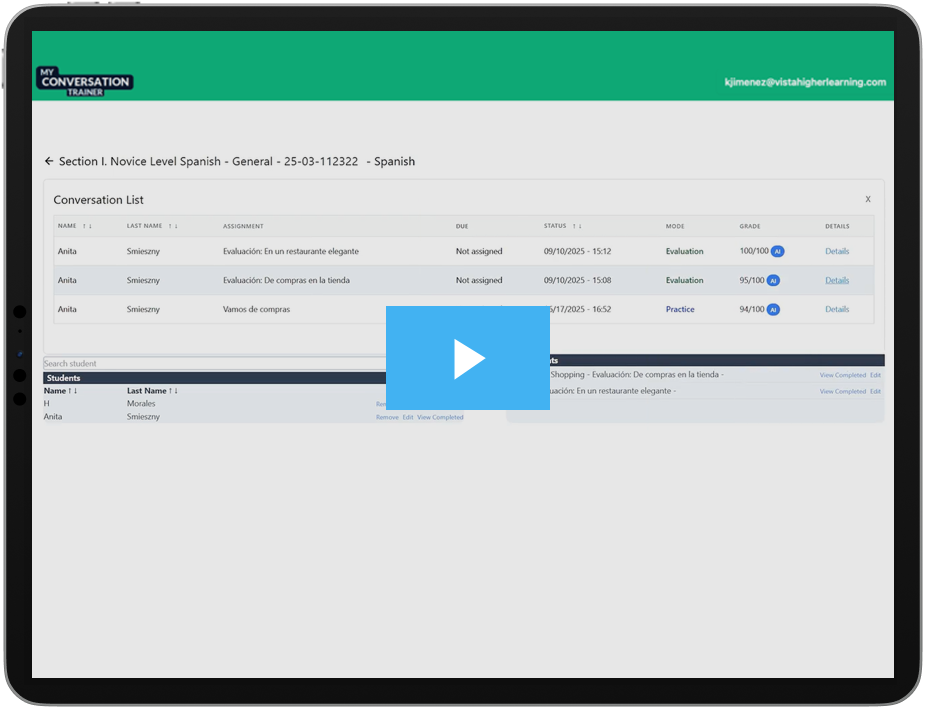Toggle sorting by Name in the Students panel
Image resolution: width=926 pixels, height=710 pixels.
pyautogui.click(x=71, y=390)
